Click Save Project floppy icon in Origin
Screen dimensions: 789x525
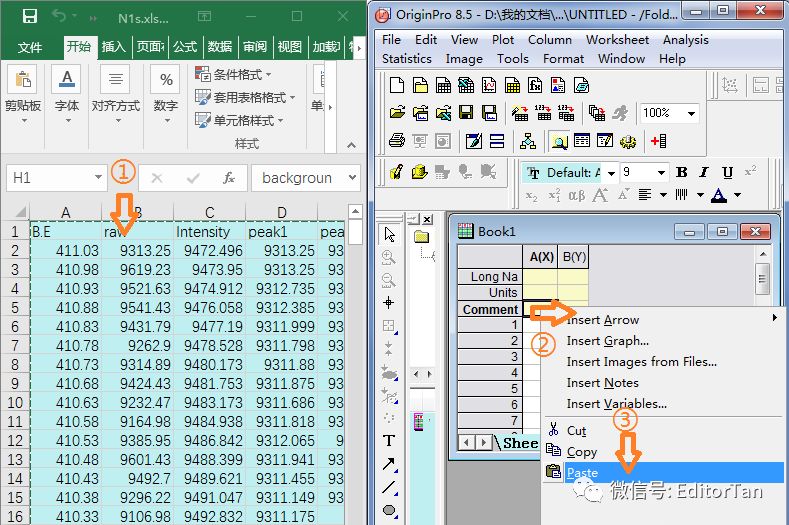(x=466, y=113)
